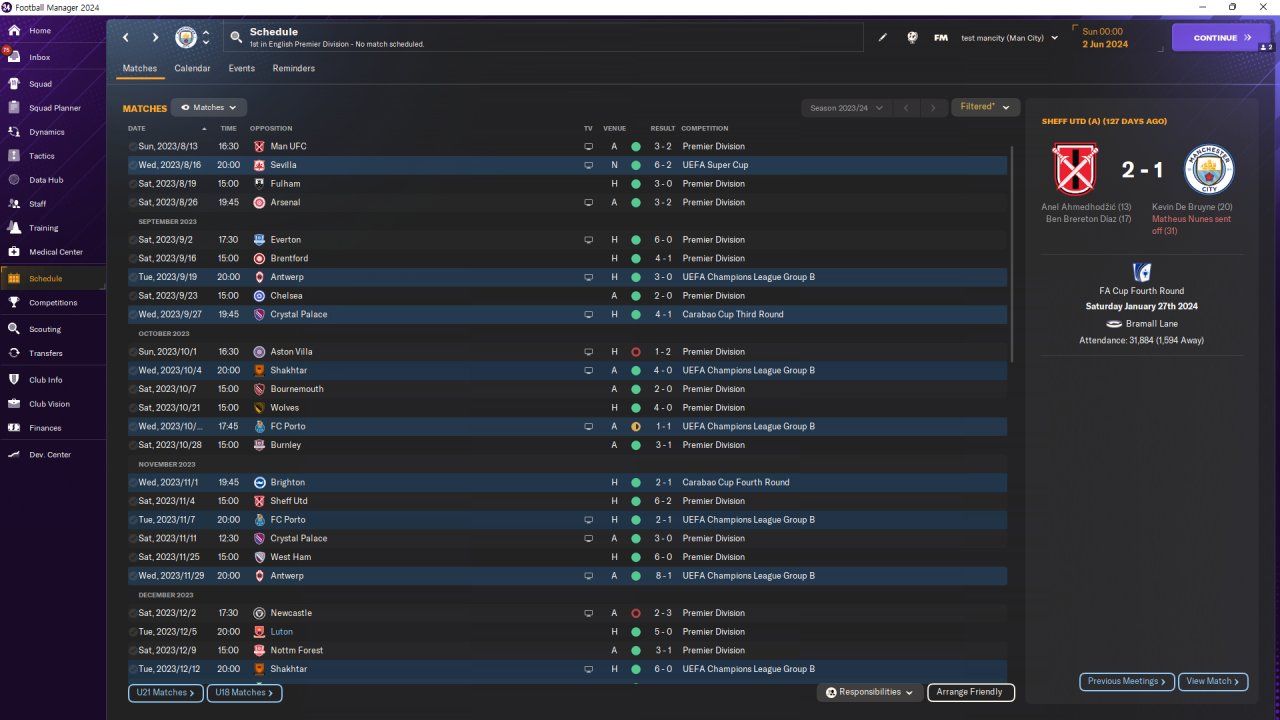Go to the previous season arrow
Viewport: 1280px width, 720px height.
point(906,108)
